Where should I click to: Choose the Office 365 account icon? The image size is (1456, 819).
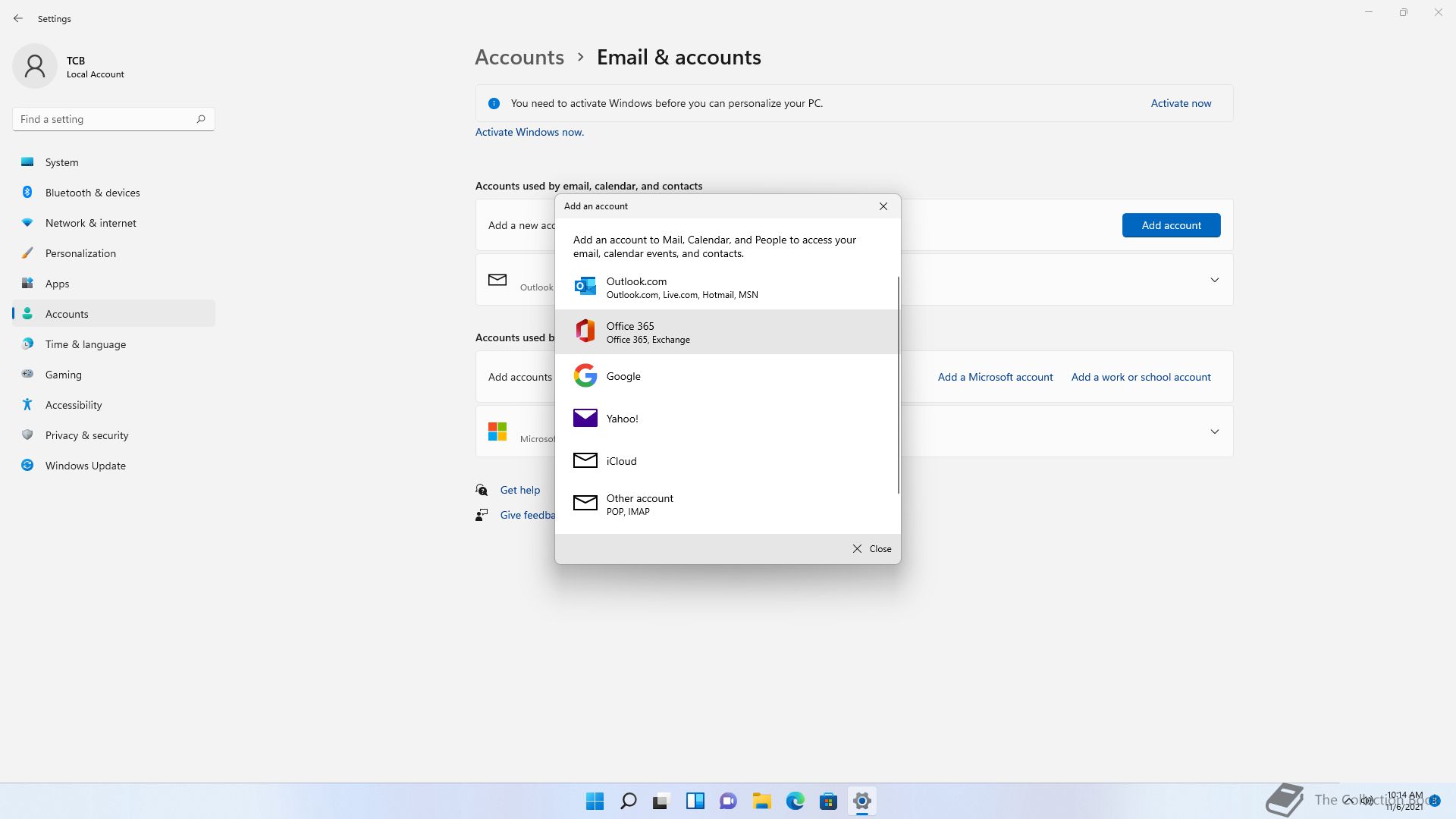[585, 331]
